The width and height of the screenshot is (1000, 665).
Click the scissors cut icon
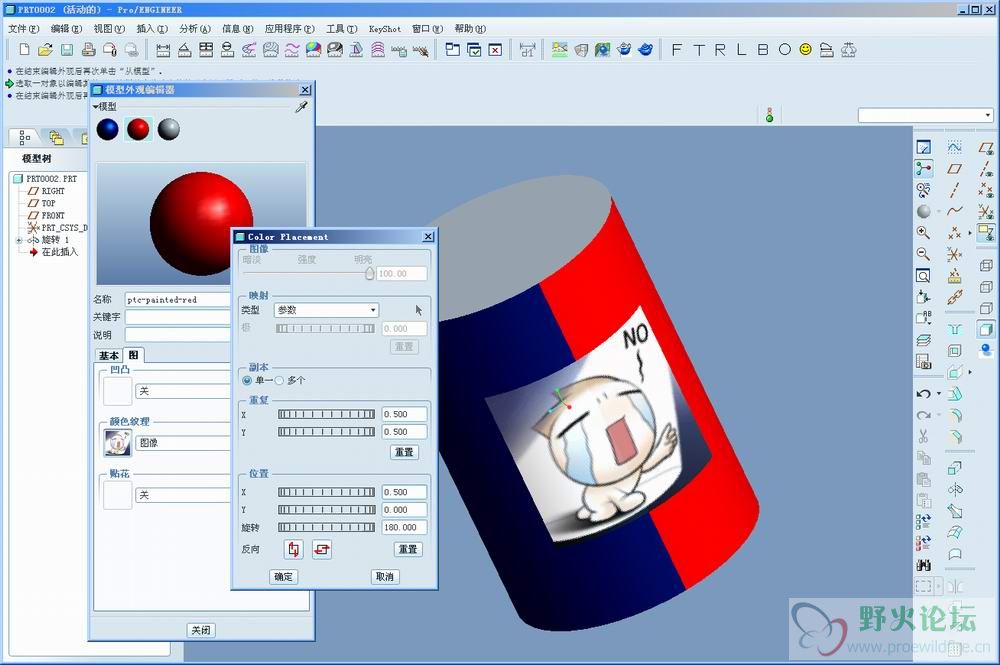(923, 437)
